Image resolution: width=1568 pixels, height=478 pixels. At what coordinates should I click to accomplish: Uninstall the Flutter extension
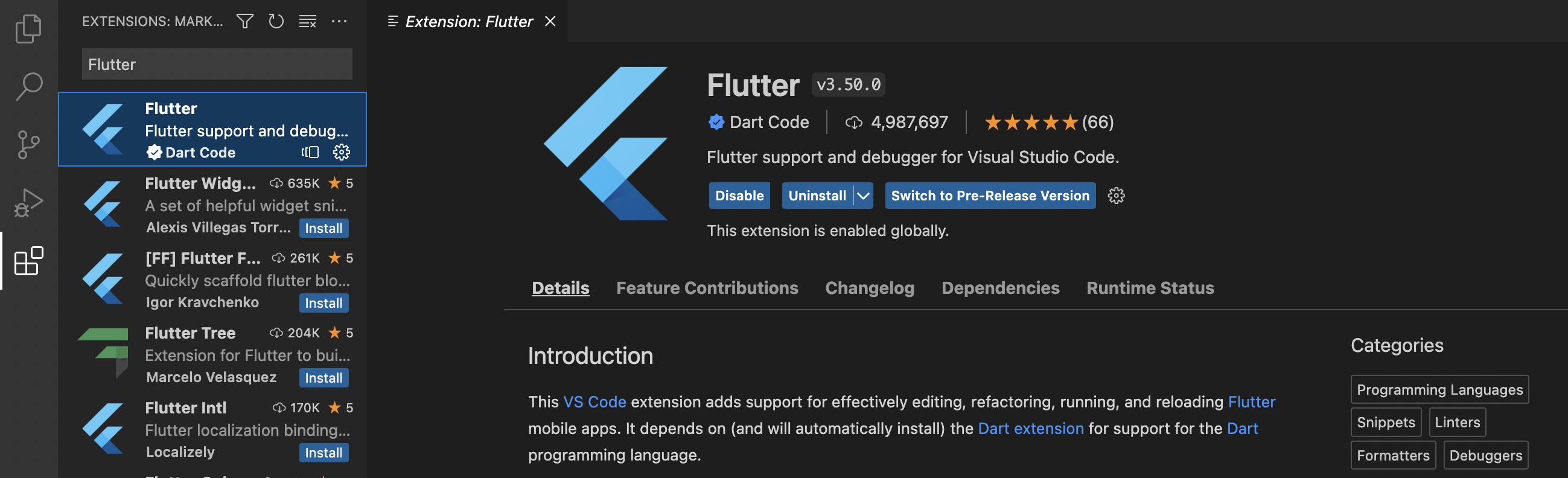[817, 196]
